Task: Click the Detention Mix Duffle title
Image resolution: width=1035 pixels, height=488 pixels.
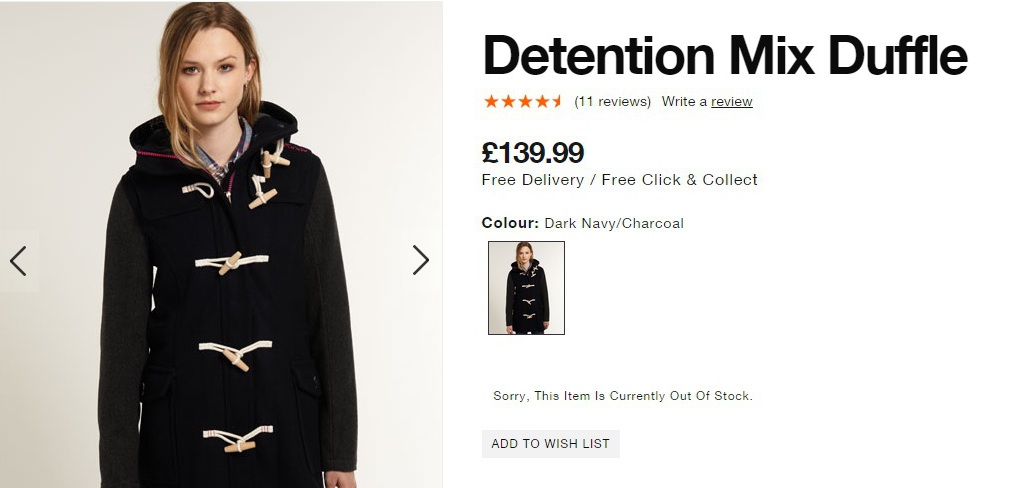Action: pyautogui.click(x=725, y=56)
